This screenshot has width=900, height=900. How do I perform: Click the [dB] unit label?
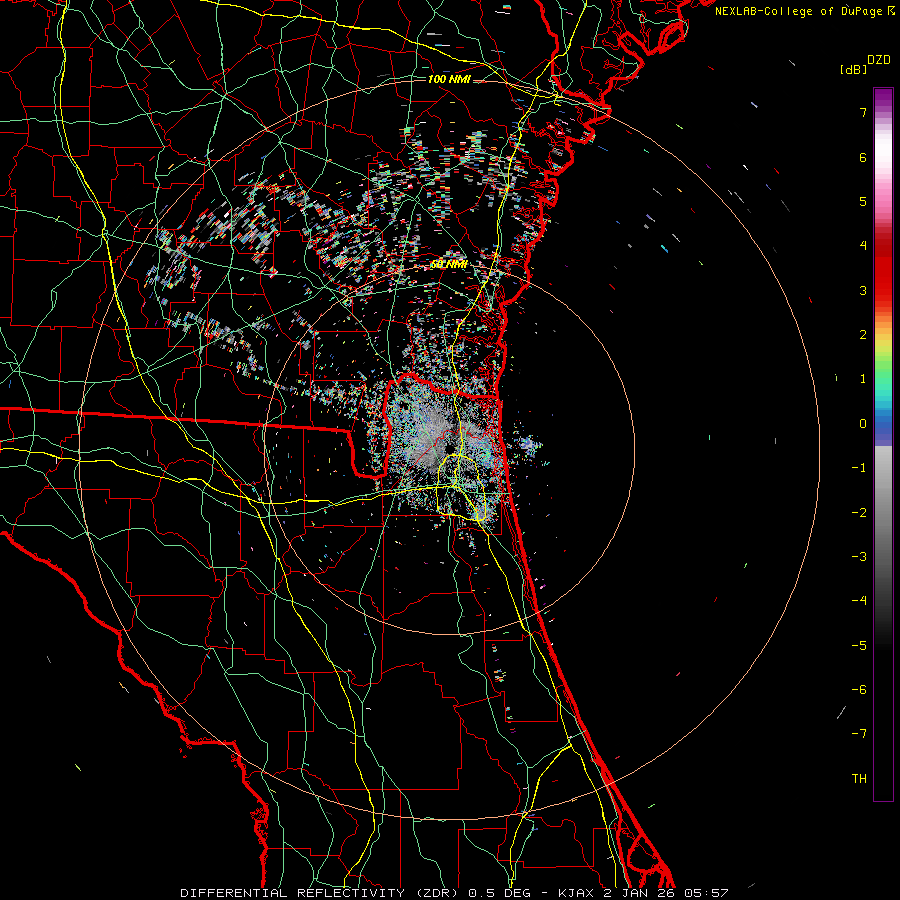coord(853,69)
